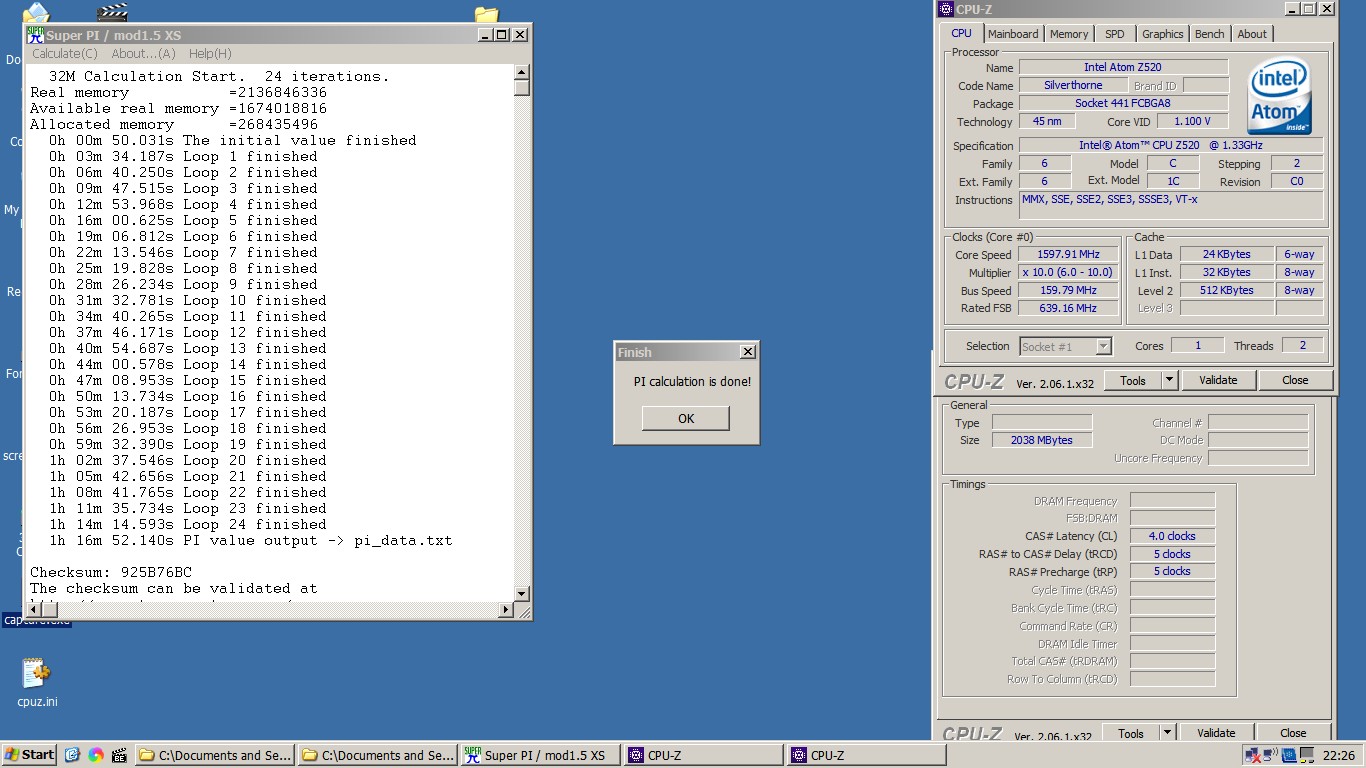The height and width of the screenshot is (768, 1366).
Task: Switch to the Bench tab
Action: pyautogui.click(x=1209, y=34)
